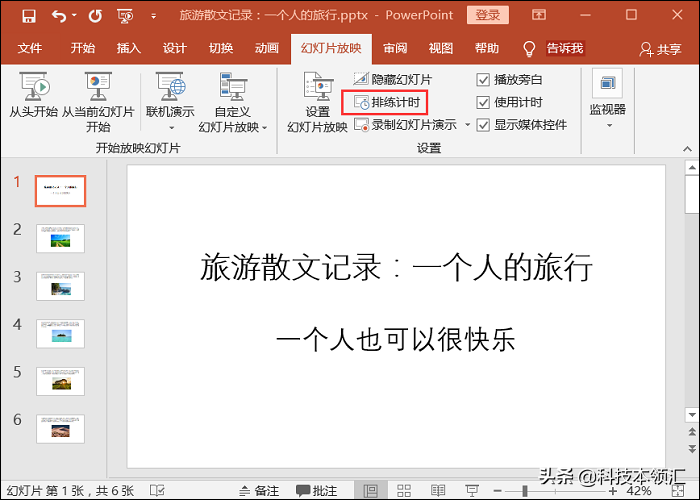Start slideshow with 从头开始
700x500 pixels.
[x=34, y=95]
